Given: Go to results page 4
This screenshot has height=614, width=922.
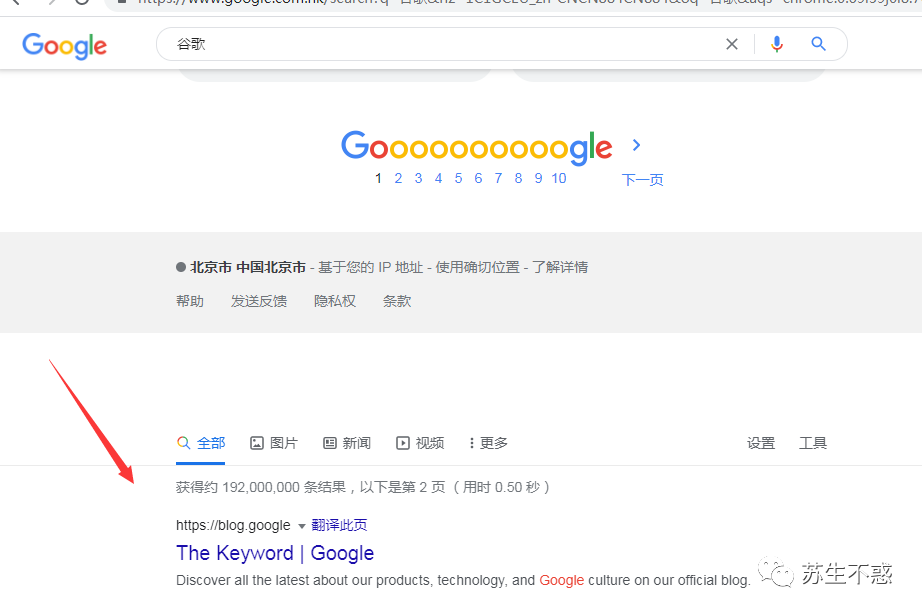Looking at the screenshot, I should click(x=438, y=178).
